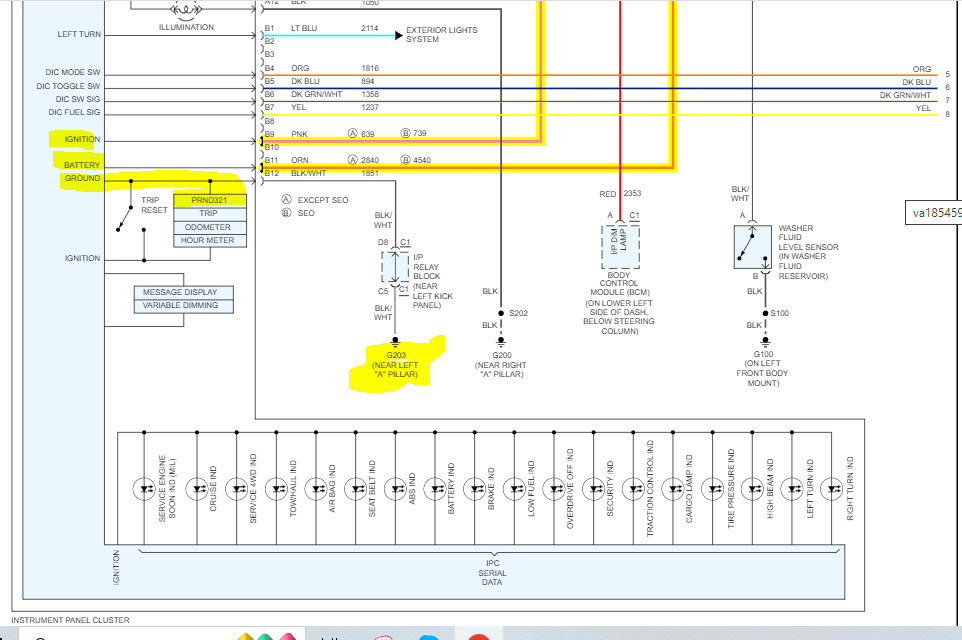Select the highlighted PRND321 box
The width and height of the screenshot is (962, 640).
point(209,200)
